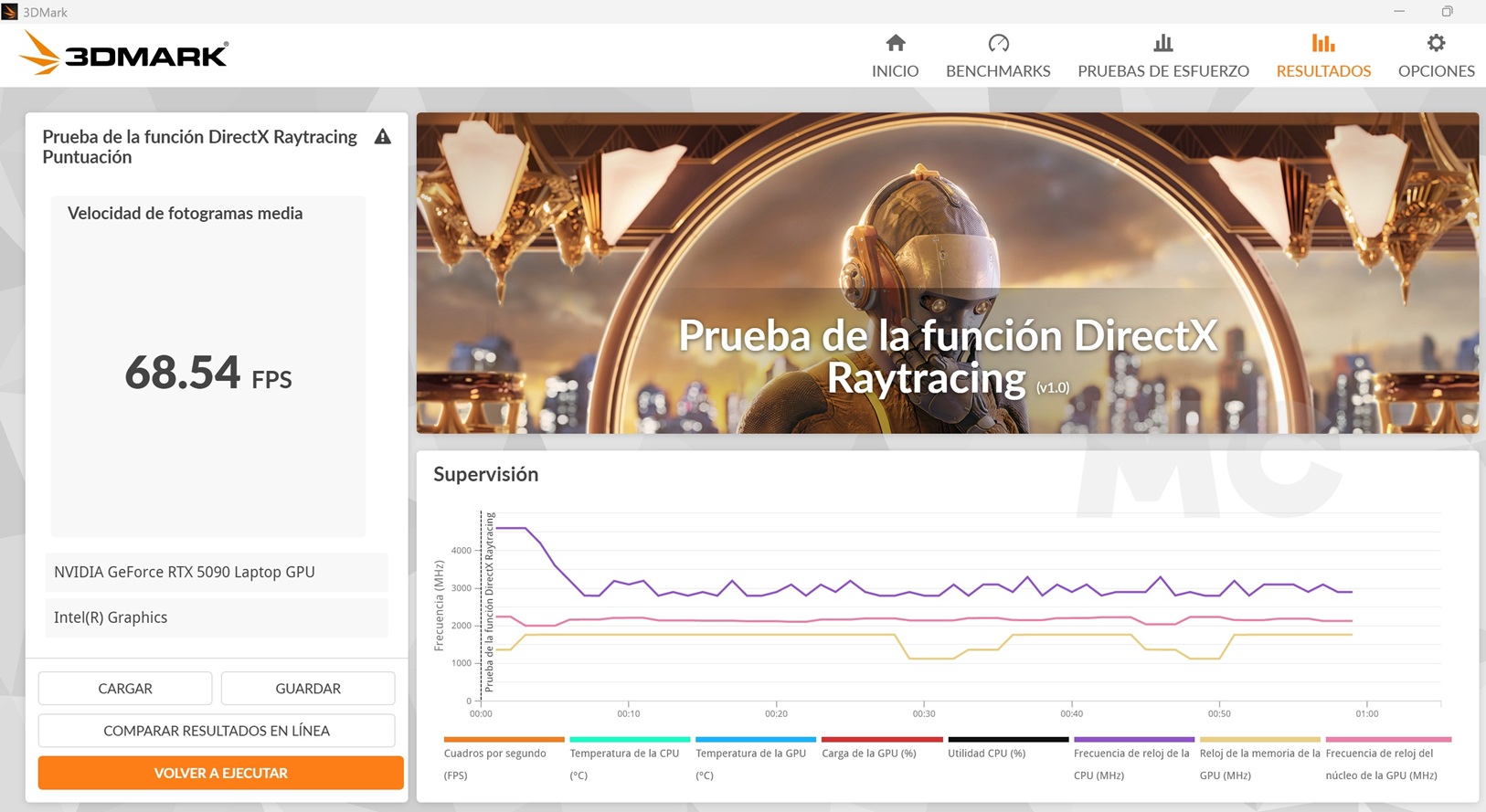Click the 1000 value on the frequency axis

coord(462,663)
